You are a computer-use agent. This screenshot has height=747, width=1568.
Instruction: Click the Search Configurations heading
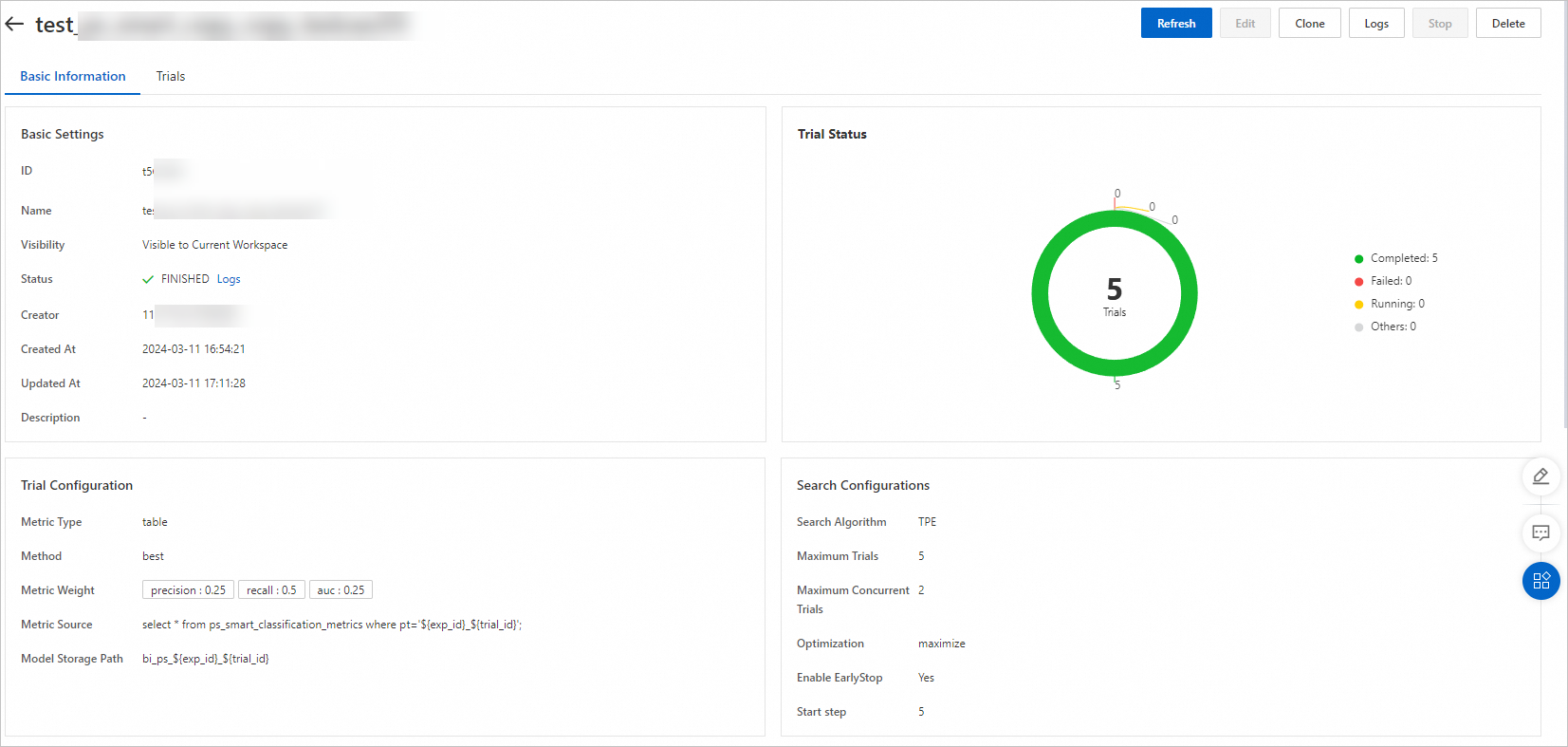pos(863,485)
